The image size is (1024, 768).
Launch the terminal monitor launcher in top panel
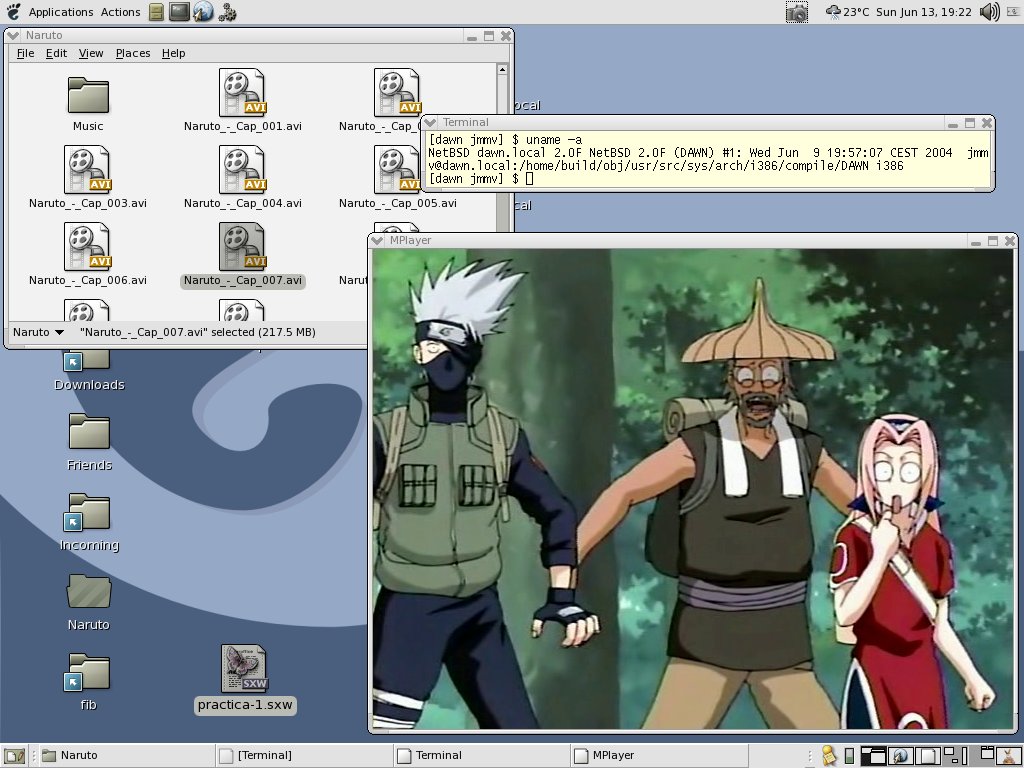click(179, 12)
